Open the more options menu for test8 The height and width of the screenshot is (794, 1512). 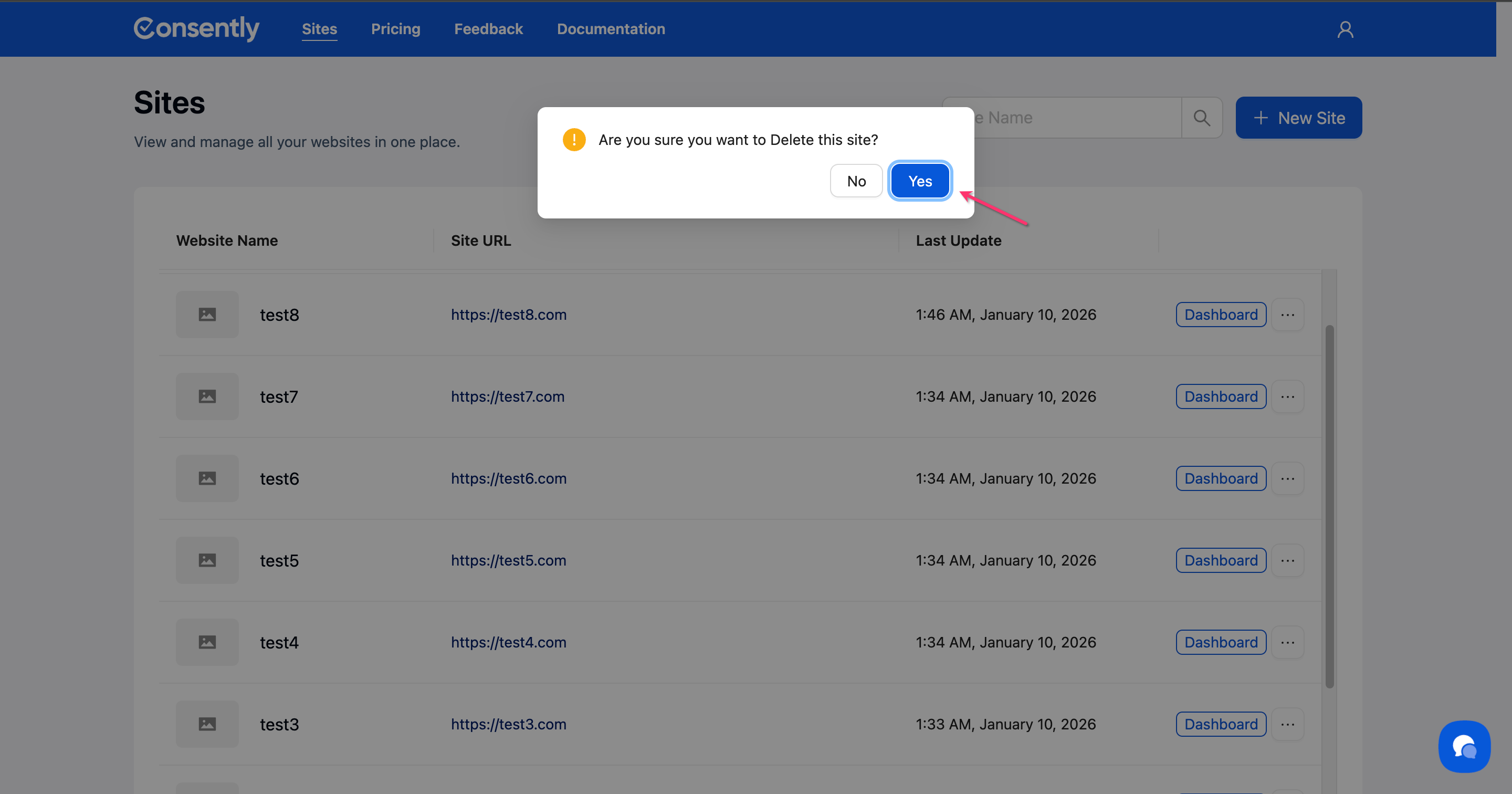click(x=1287, y=315)
